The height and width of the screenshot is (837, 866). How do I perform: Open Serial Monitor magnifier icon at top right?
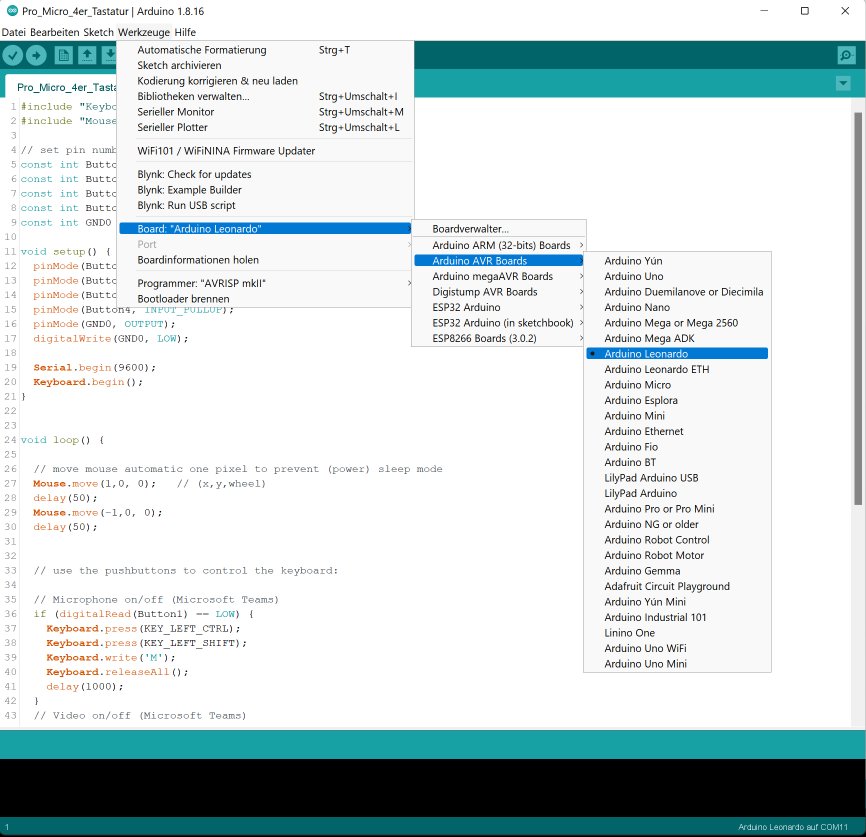(846, 55)
